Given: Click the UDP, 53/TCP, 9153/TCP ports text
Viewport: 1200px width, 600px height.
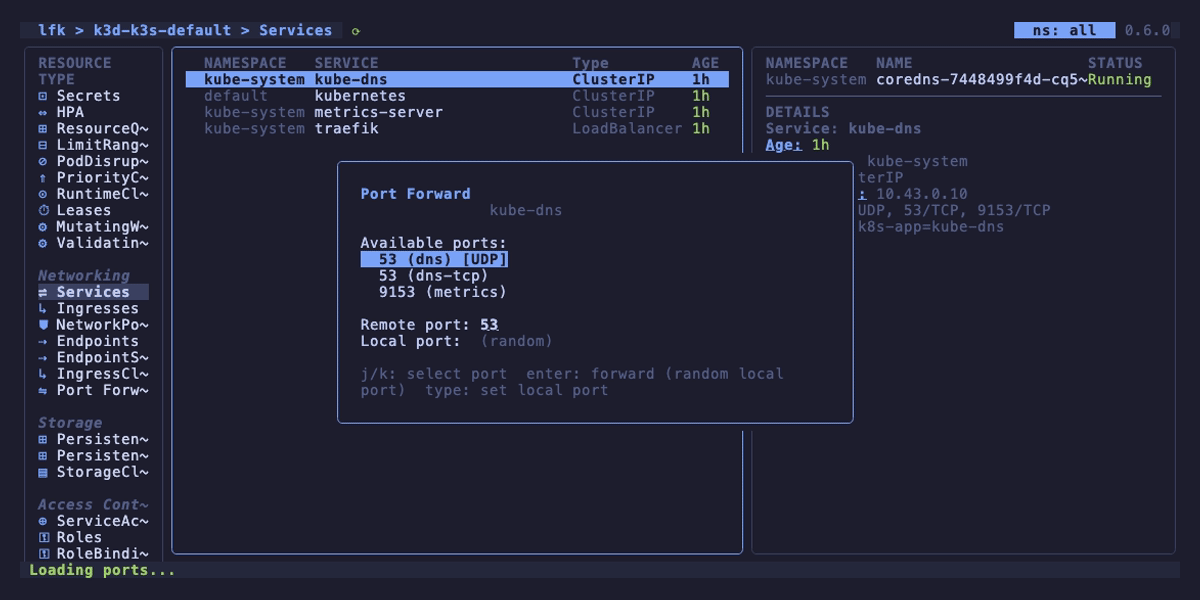Looking at the screenshot, I should coord(954,210).
